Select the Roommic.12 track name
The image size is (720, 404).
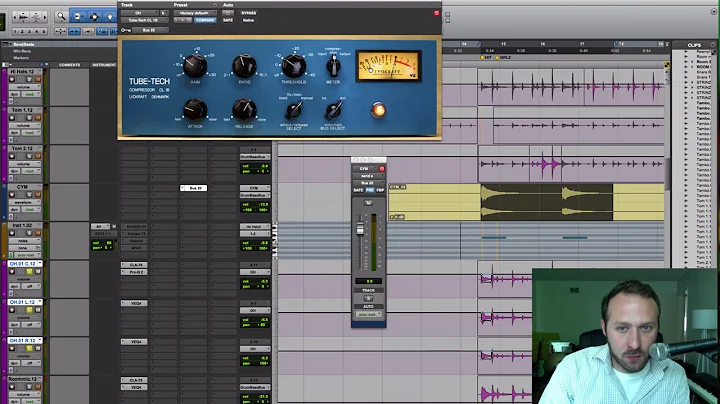click(23, 379)
